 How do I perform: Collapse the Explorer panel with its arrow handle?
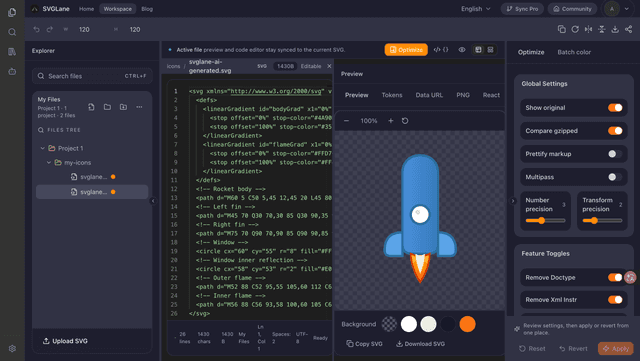click(x=153, y=201)
